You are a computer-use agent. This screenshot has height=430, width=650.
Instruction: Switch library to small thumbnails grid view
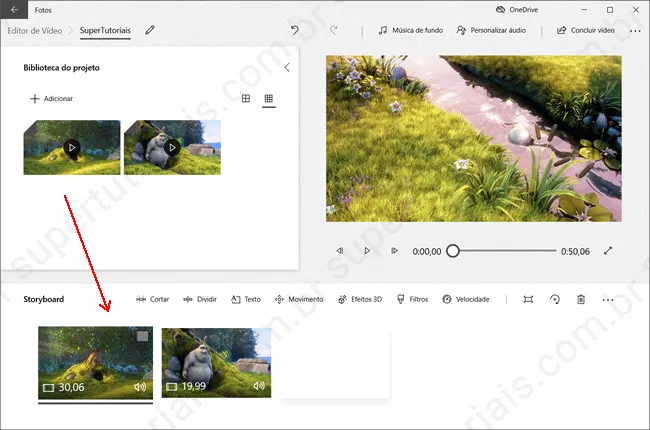pyautogui.click(x=269, y=98)
